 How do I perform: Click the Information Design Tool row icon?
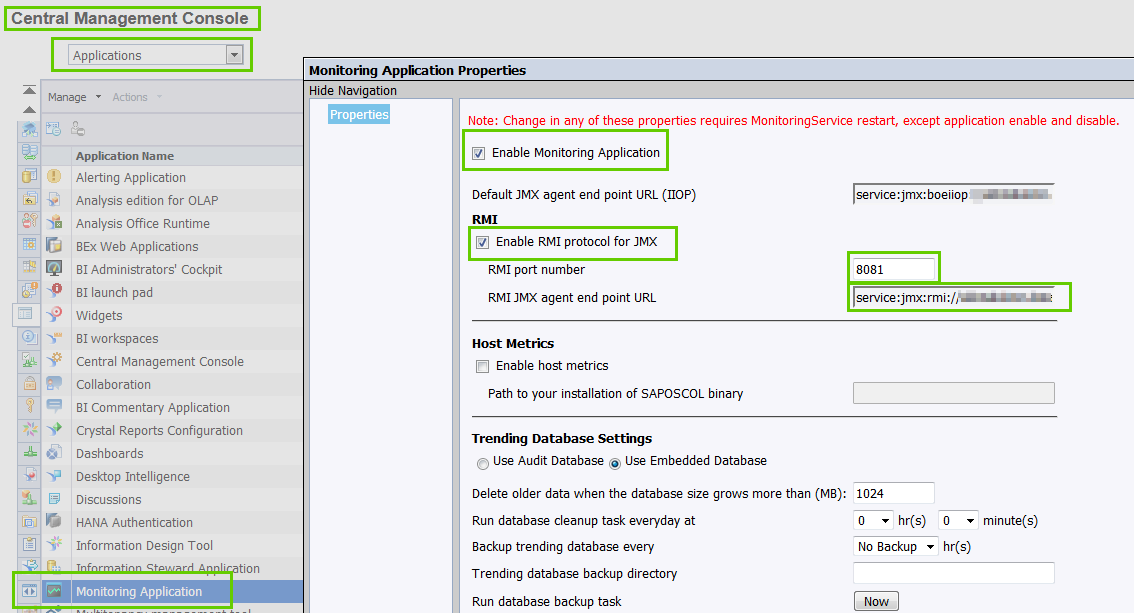[x=54, y=544]
